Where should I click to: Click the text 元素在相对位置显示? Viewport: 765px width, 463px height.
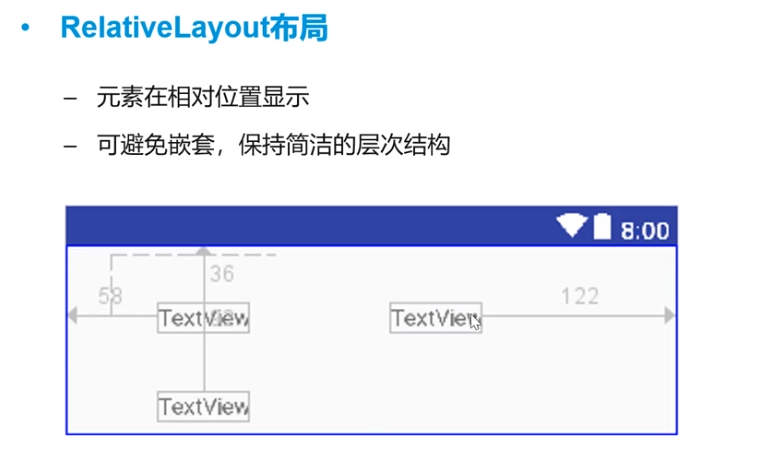click(203, 98)
